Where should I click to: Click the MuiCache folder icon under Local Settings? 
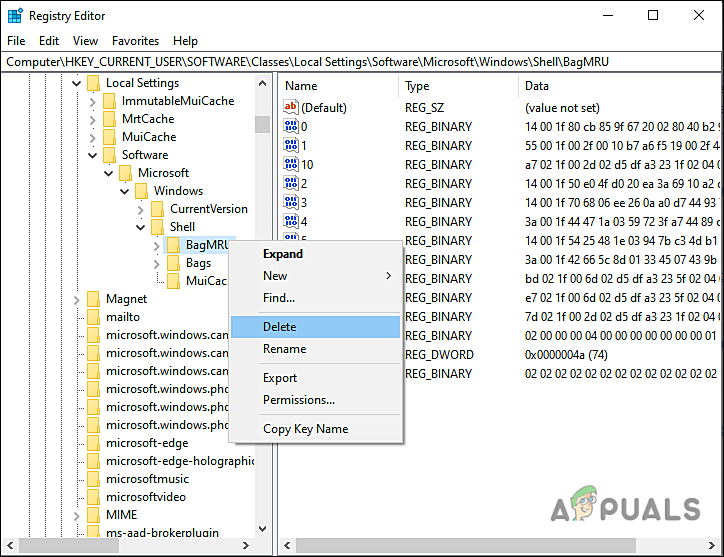pos(109,137)
